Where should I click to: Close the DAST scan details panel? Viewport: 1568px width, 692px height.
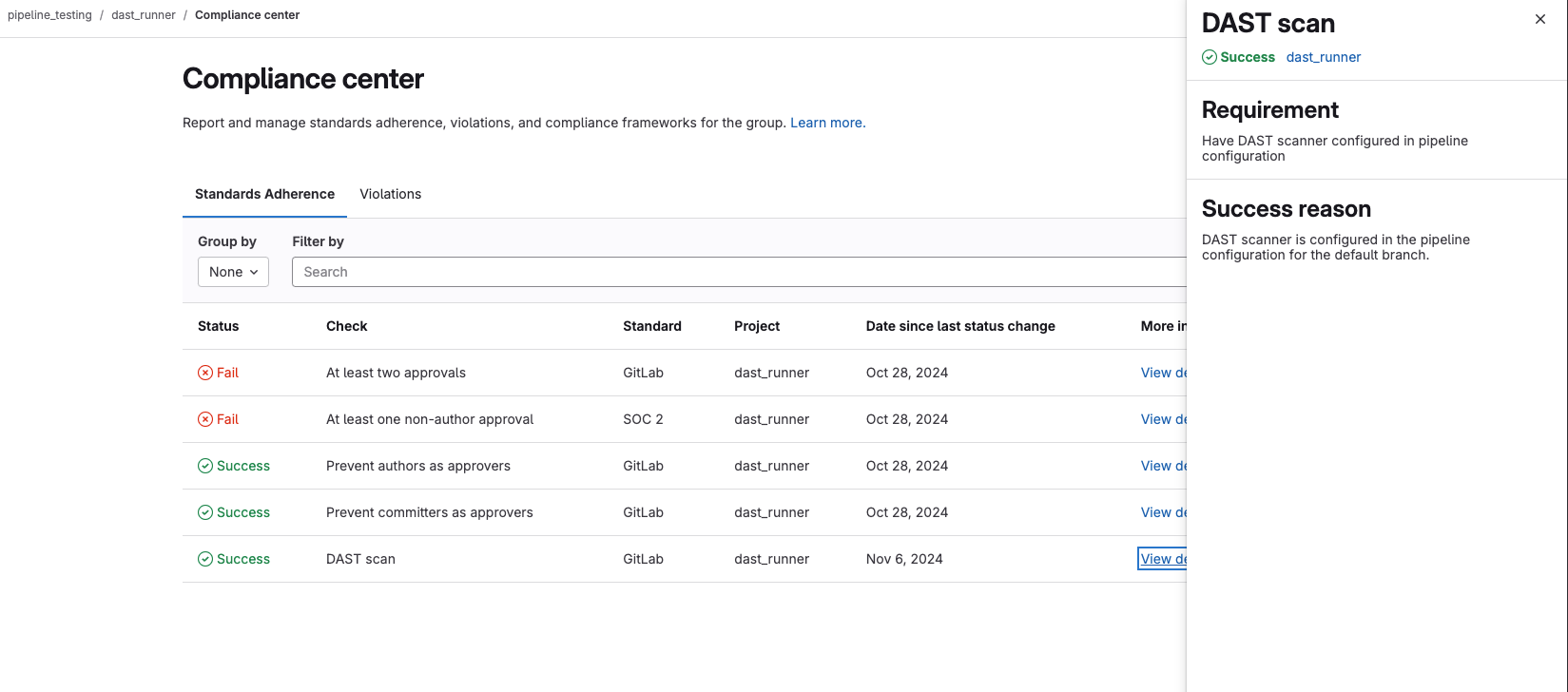click(x=1540, y=19)
